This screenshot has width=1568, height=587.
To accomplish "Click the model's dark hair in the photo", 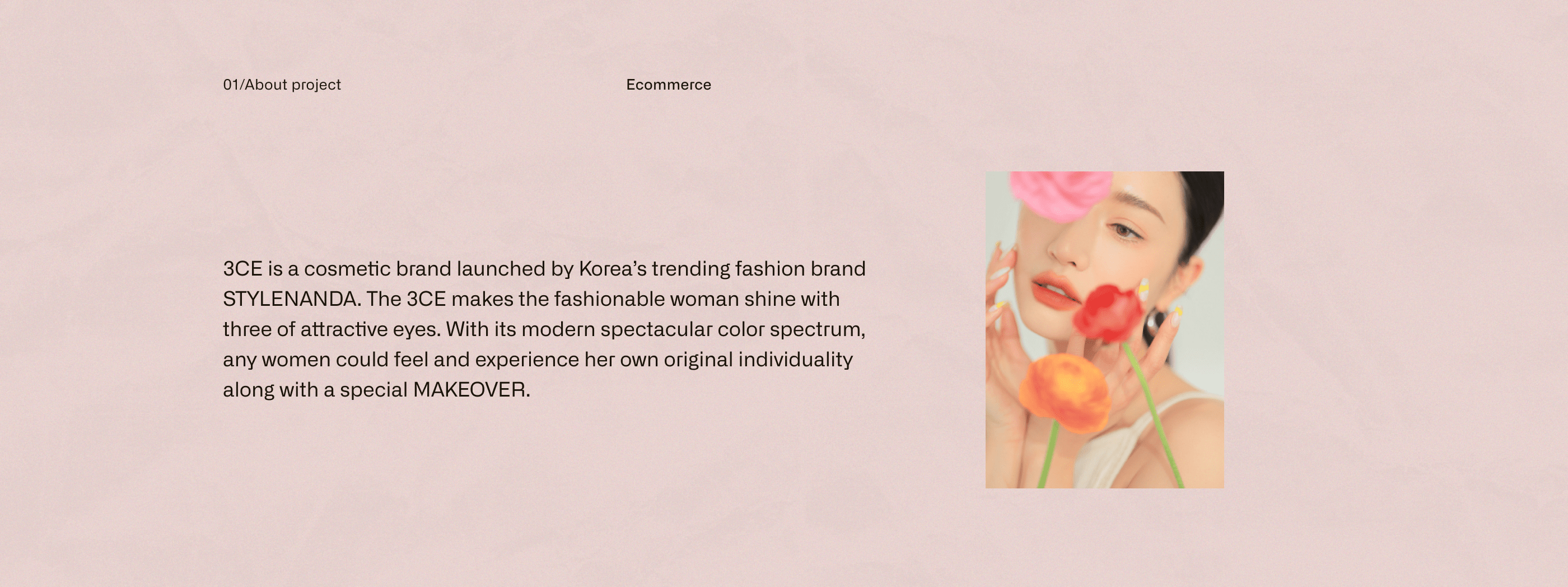I will [x=1202, y=213].
